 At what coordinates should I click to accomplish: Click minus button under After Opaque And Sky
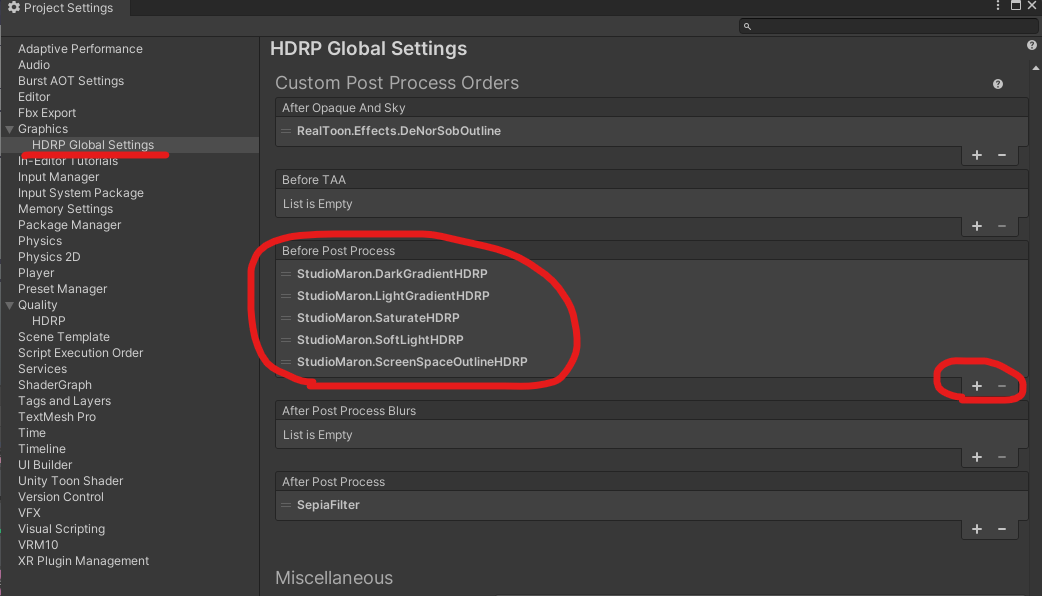pos(1002,155)
